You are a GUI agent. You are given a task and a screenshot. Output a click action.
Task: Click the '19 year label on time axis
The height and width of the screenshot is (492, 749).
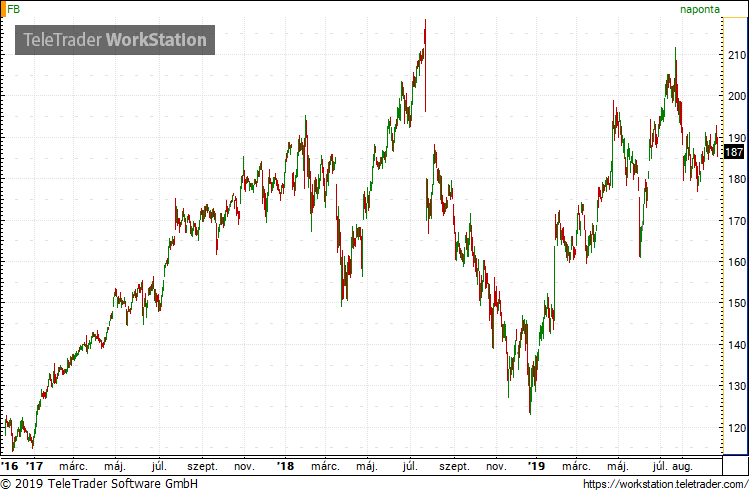(x=536, y=466)
